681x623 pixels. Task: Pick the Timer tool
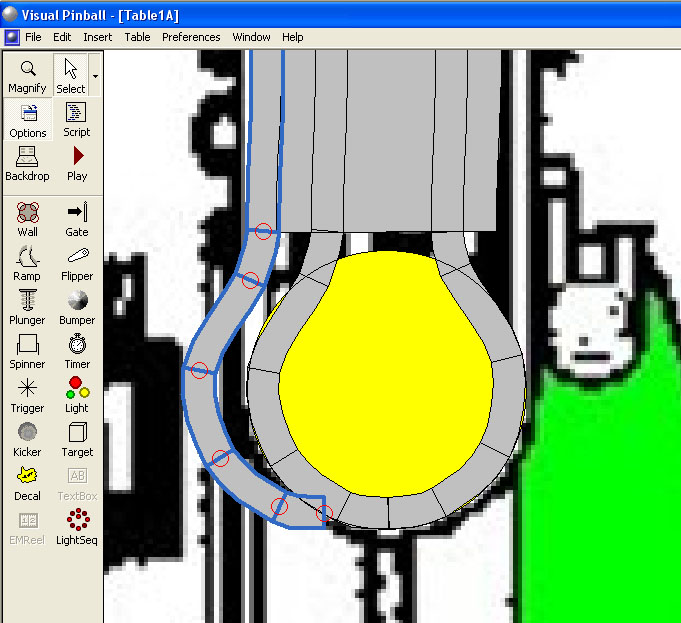(x=77, y=351)
